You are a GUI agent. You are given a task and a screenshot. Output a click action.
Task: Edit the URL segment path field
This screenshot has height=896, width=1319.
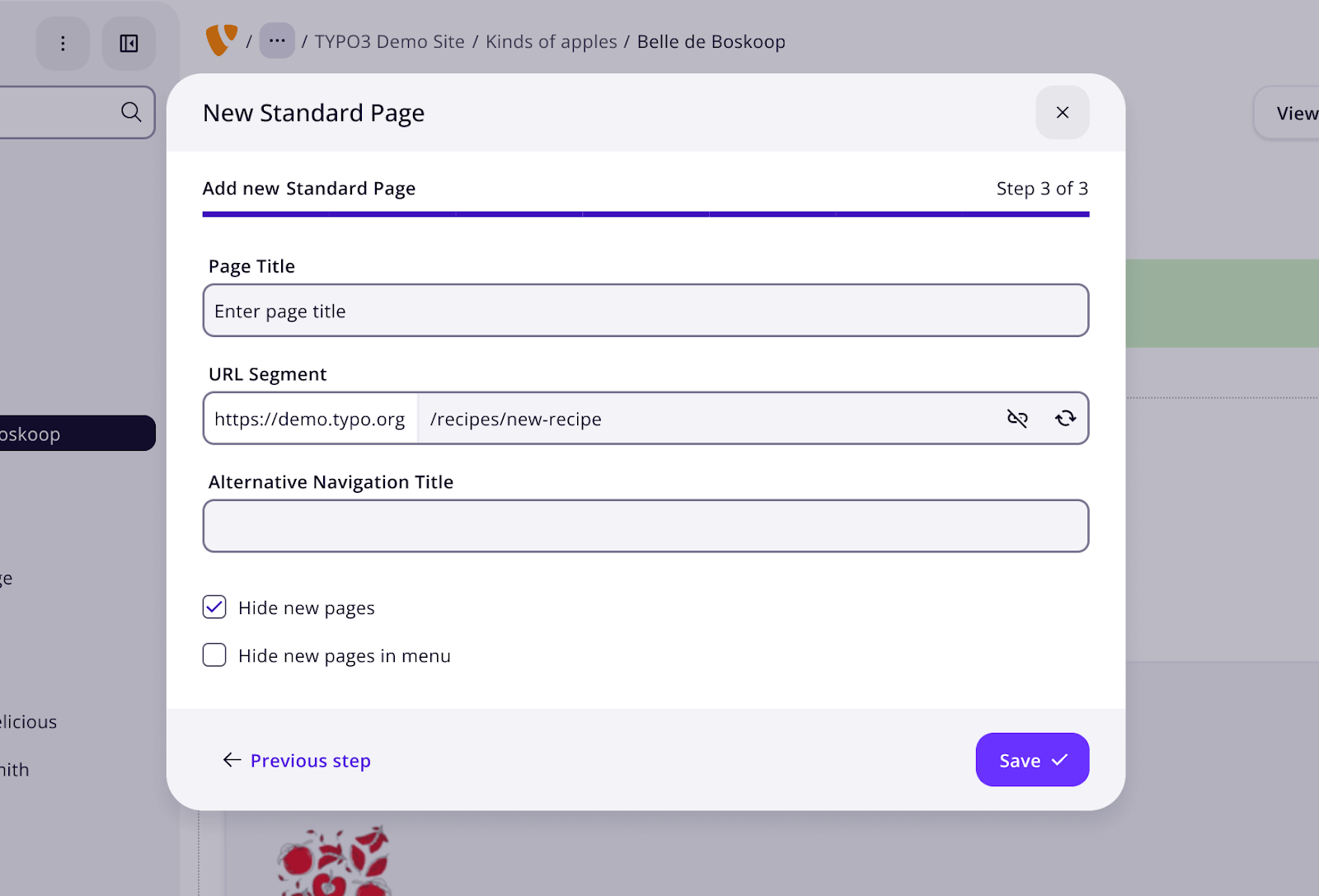point(709,419)
